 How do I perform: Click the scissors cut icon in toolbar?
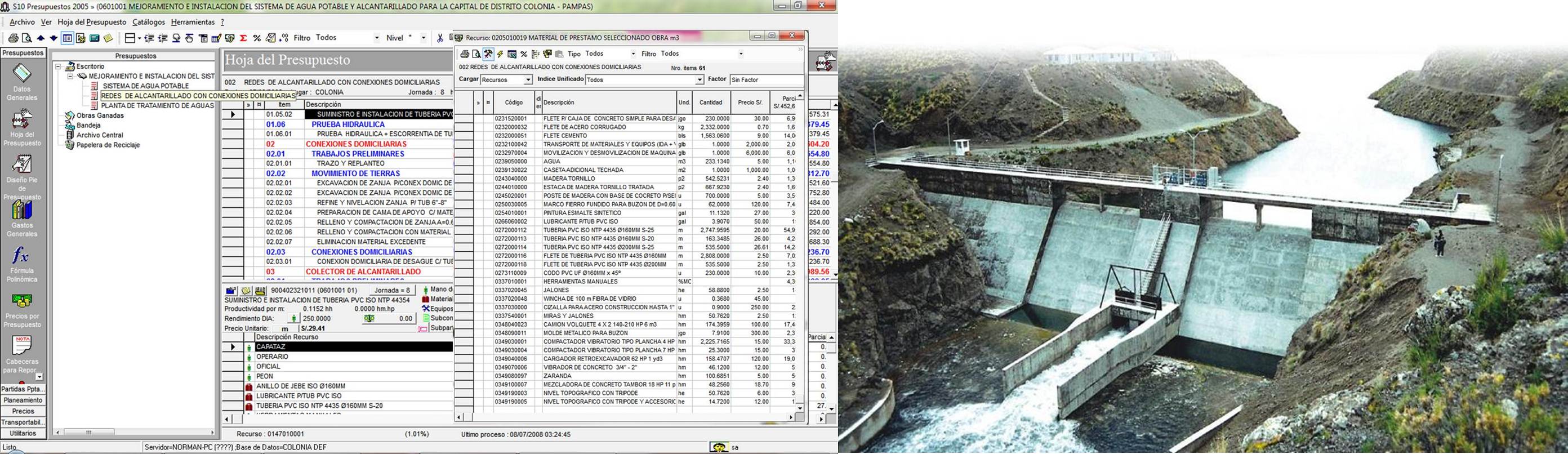(x=440, y=38)
